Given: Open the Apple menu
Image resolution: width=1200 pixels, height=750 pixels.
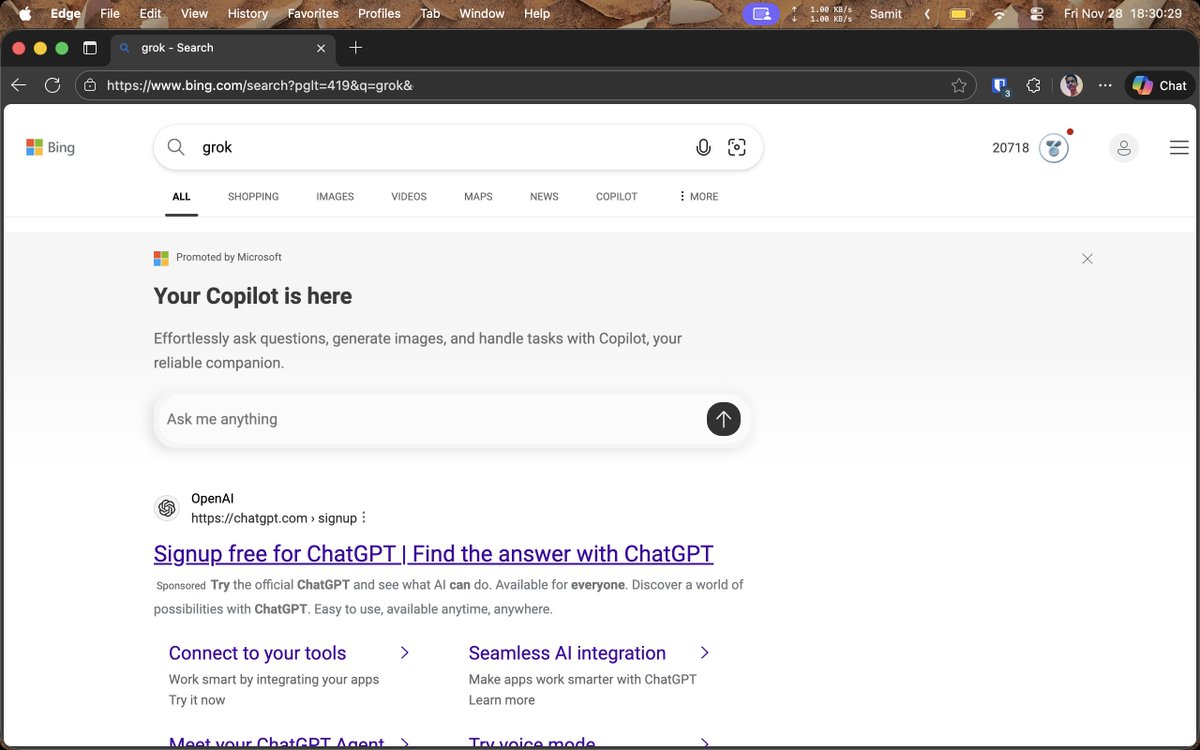Looking at the screenshot, I should click(x=25, y=14).
